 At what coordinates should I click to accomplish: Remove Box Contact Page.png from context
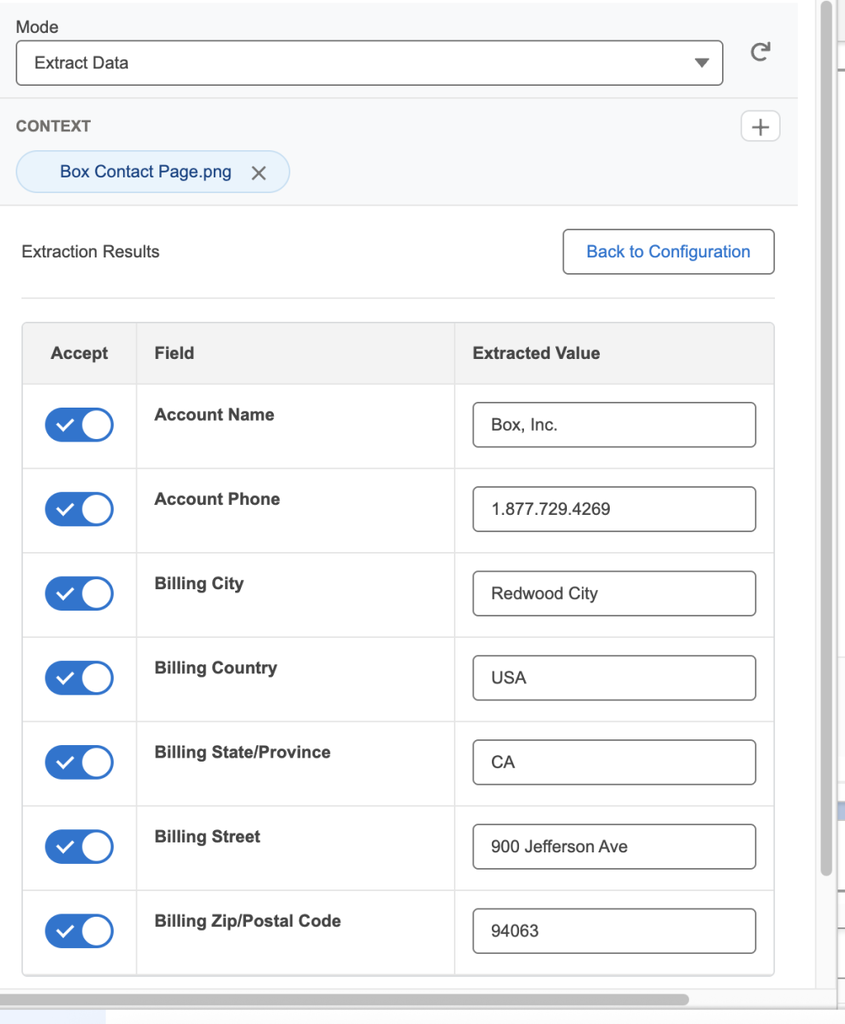tap(259, 173)
